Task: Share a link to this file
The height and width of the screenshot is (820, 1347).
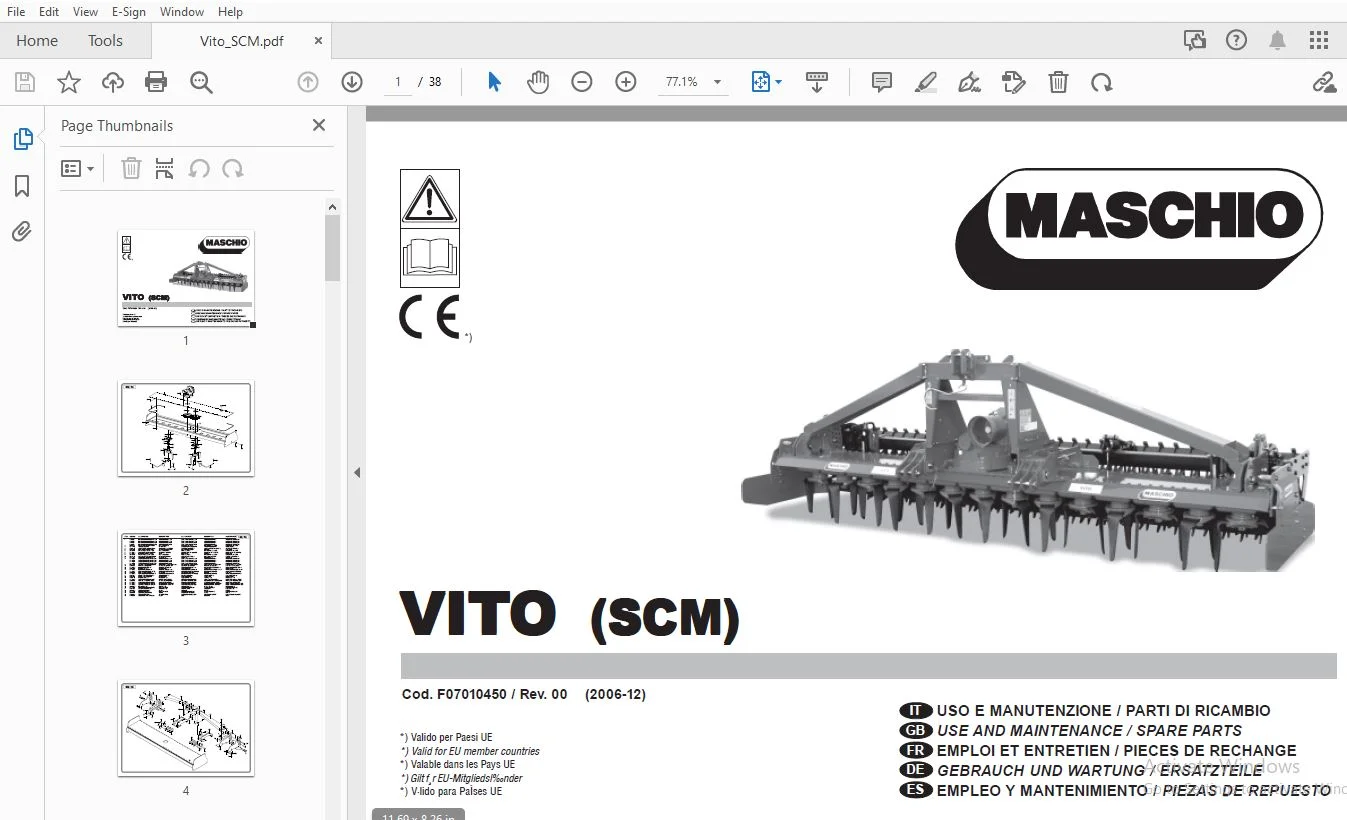Action: pyautogui.click(x=1325, y=82)
